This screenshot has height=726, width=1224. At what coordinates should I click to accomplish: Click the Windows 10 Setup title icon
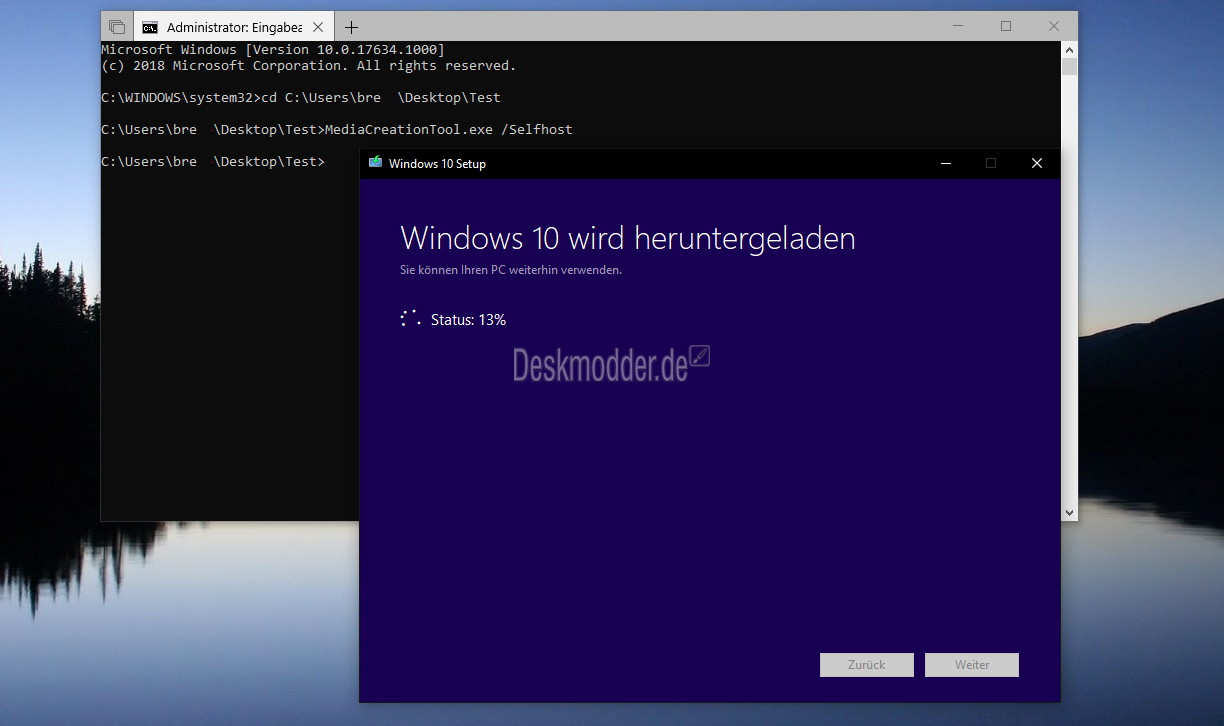click(376, 163)
